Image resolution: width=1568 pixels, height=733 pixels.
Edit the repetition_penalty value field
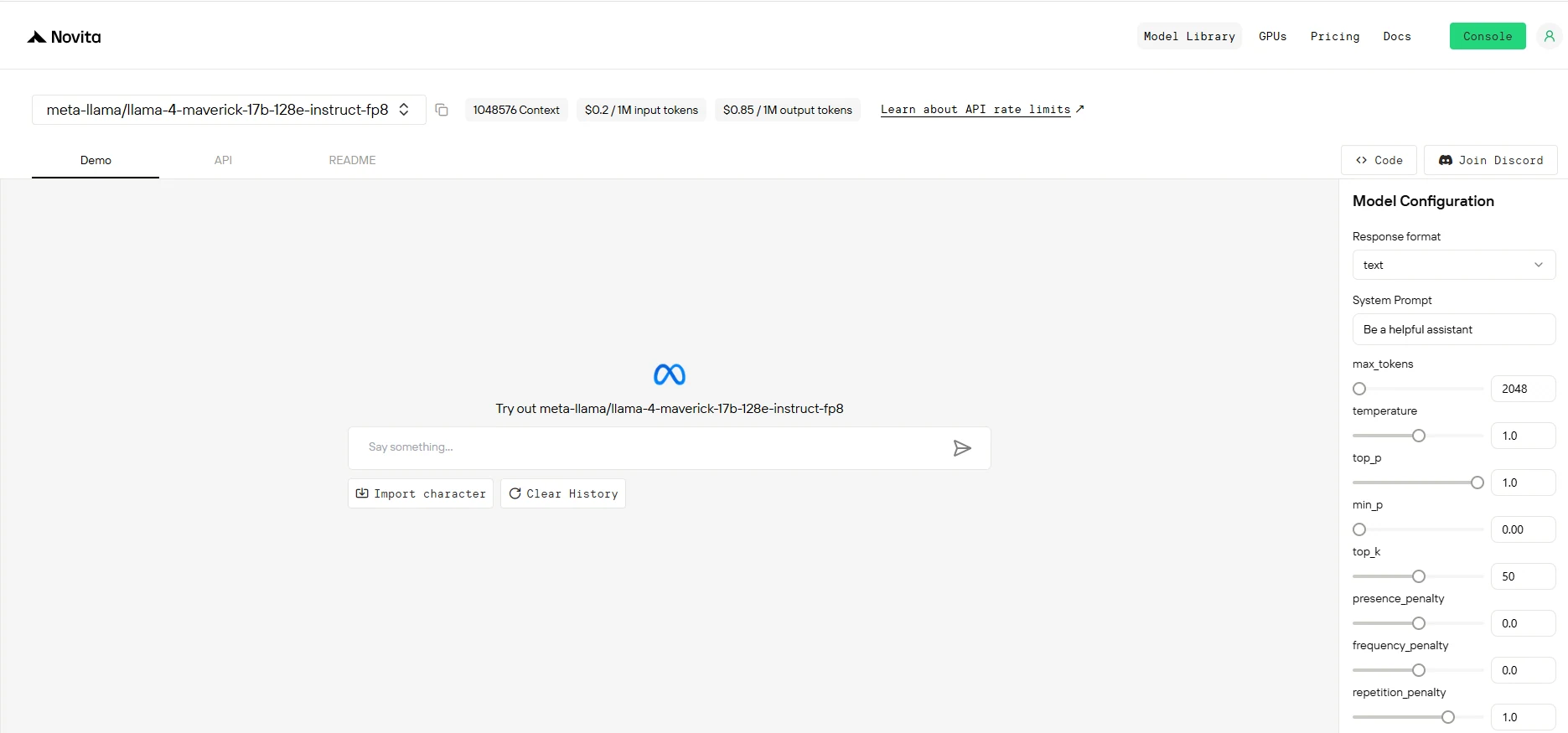[x=1523, y=717]
